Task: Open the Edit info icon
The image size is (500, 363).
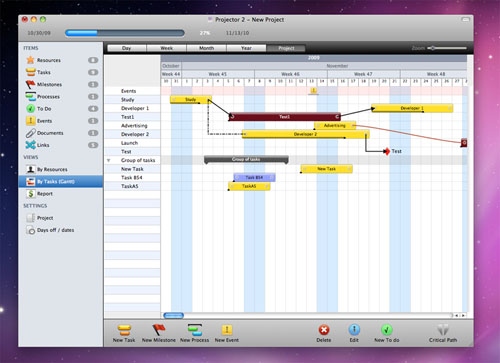Action: [x=354, y=330]
